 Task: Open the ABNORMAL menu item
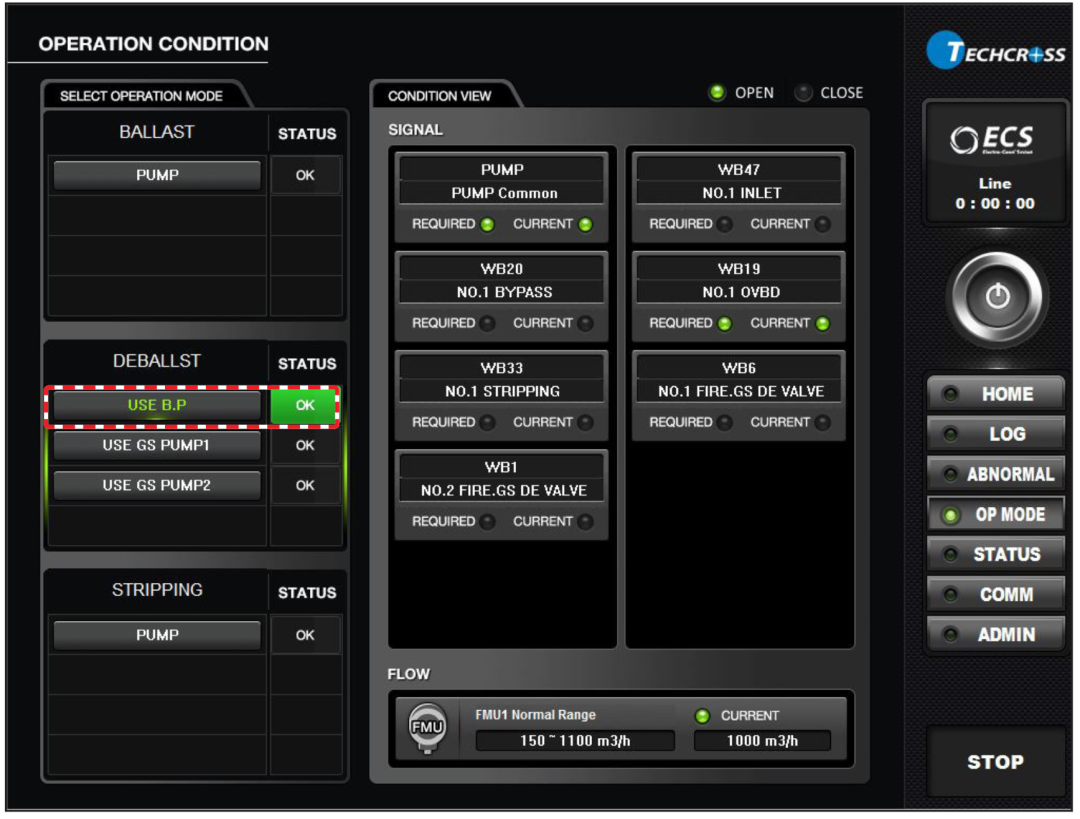point(995,474)
